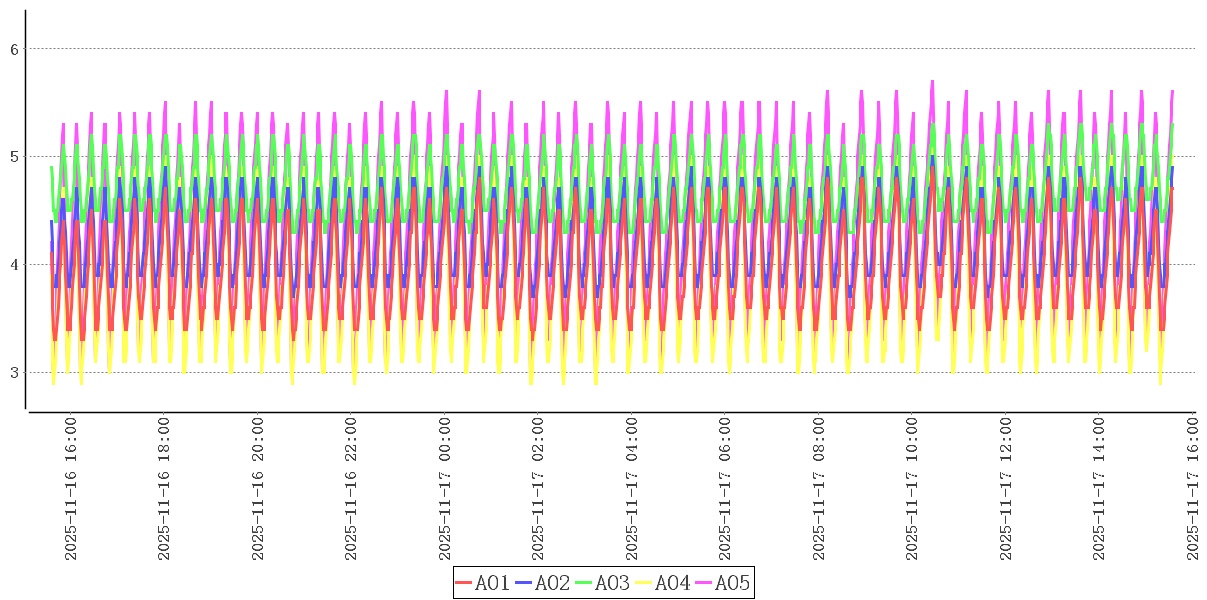Toggle the A01 series legend label
The image size is (1207, 600).
click(x=492, y=583)
